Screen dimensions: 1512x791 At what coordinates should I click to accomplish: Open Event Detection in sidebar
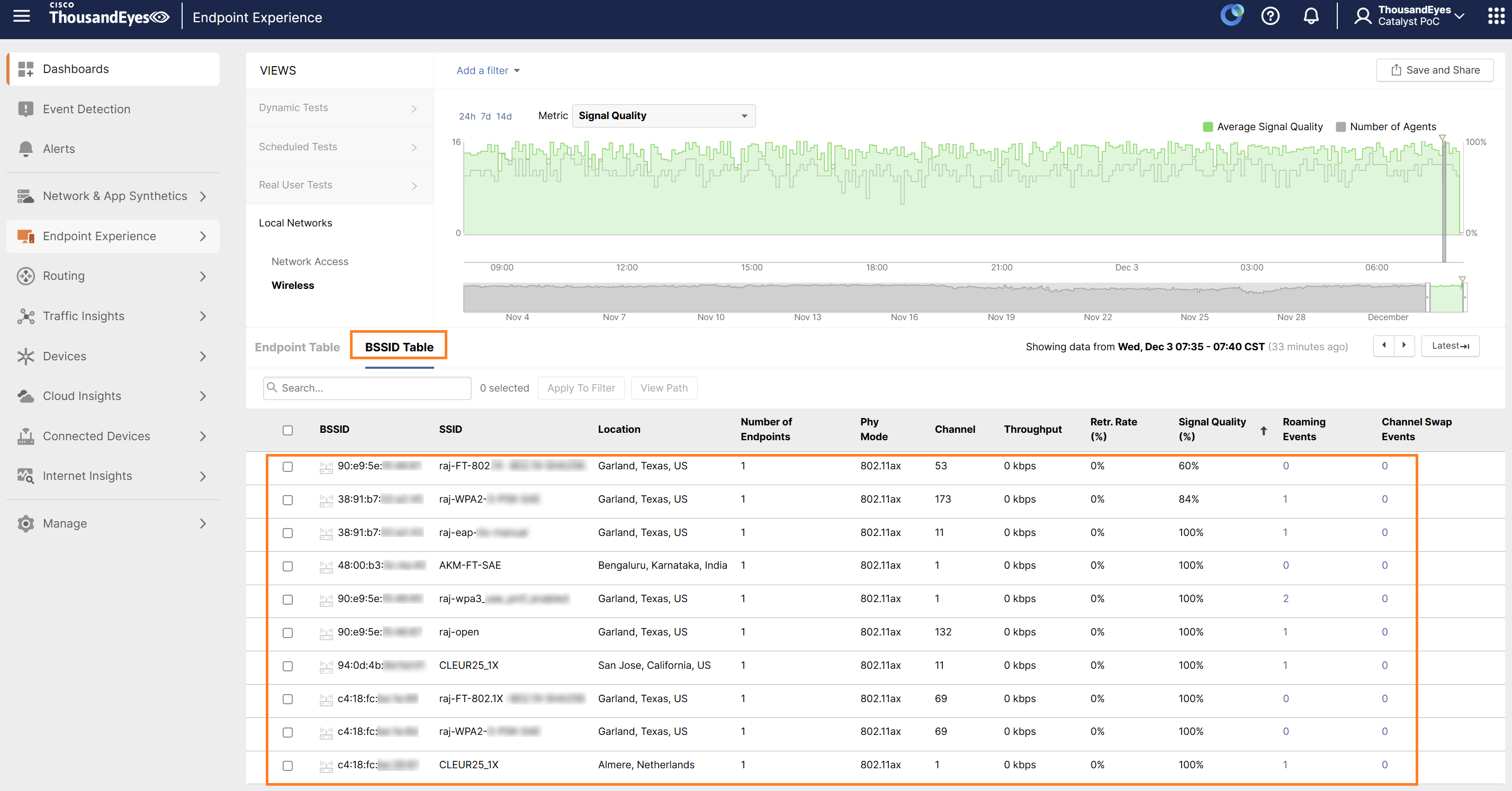point(86,108)
